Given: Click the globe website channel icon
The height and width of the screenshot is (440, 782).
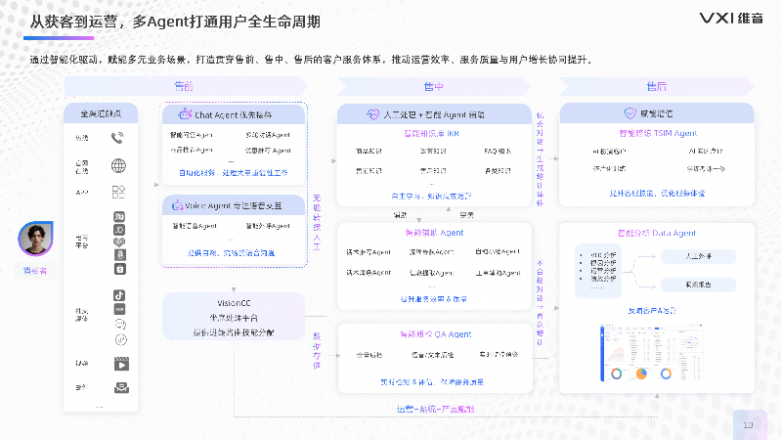Looking at the screenshot, I should point(118,166).
